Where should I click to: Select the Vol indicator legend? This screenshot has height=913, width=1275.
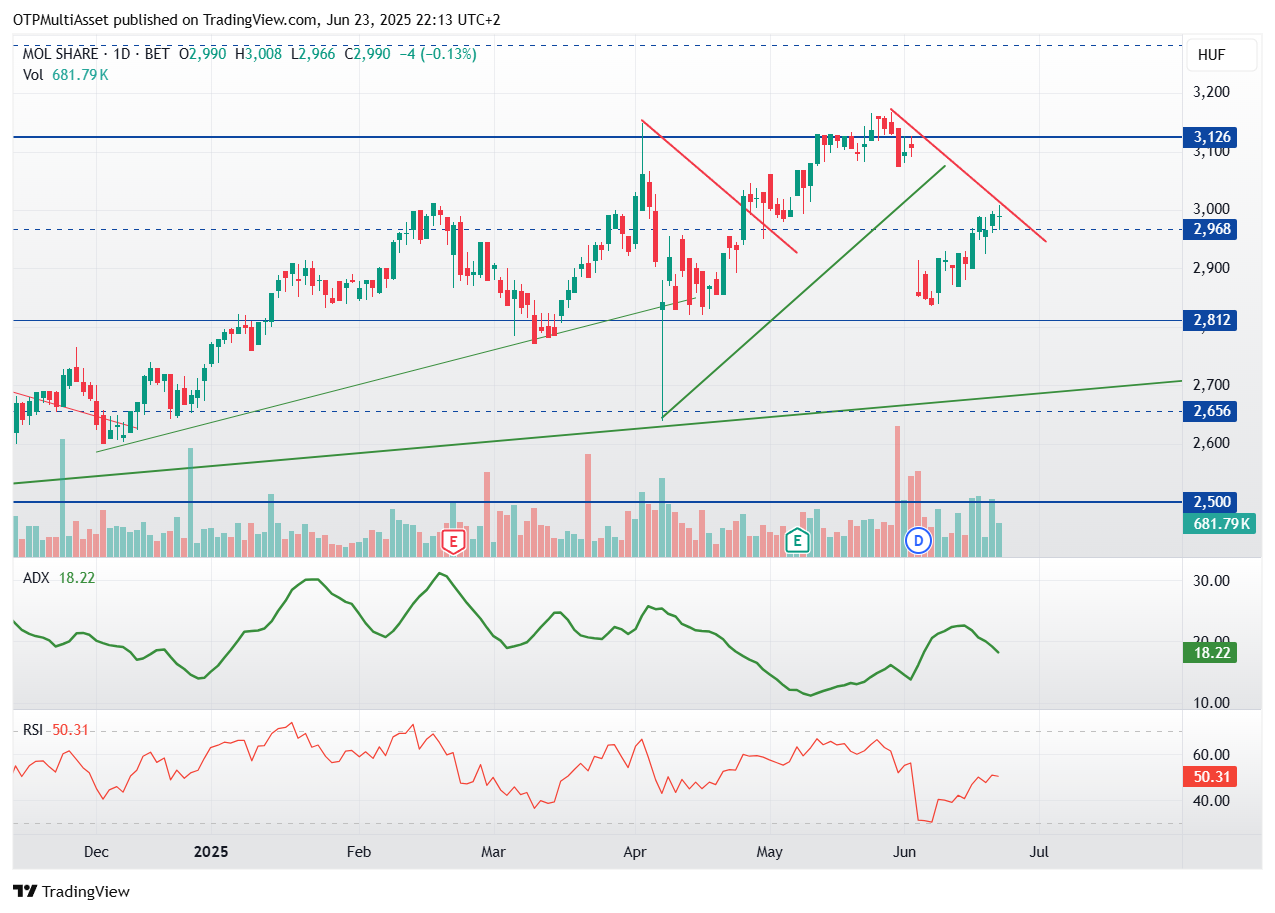coord(34,75)
